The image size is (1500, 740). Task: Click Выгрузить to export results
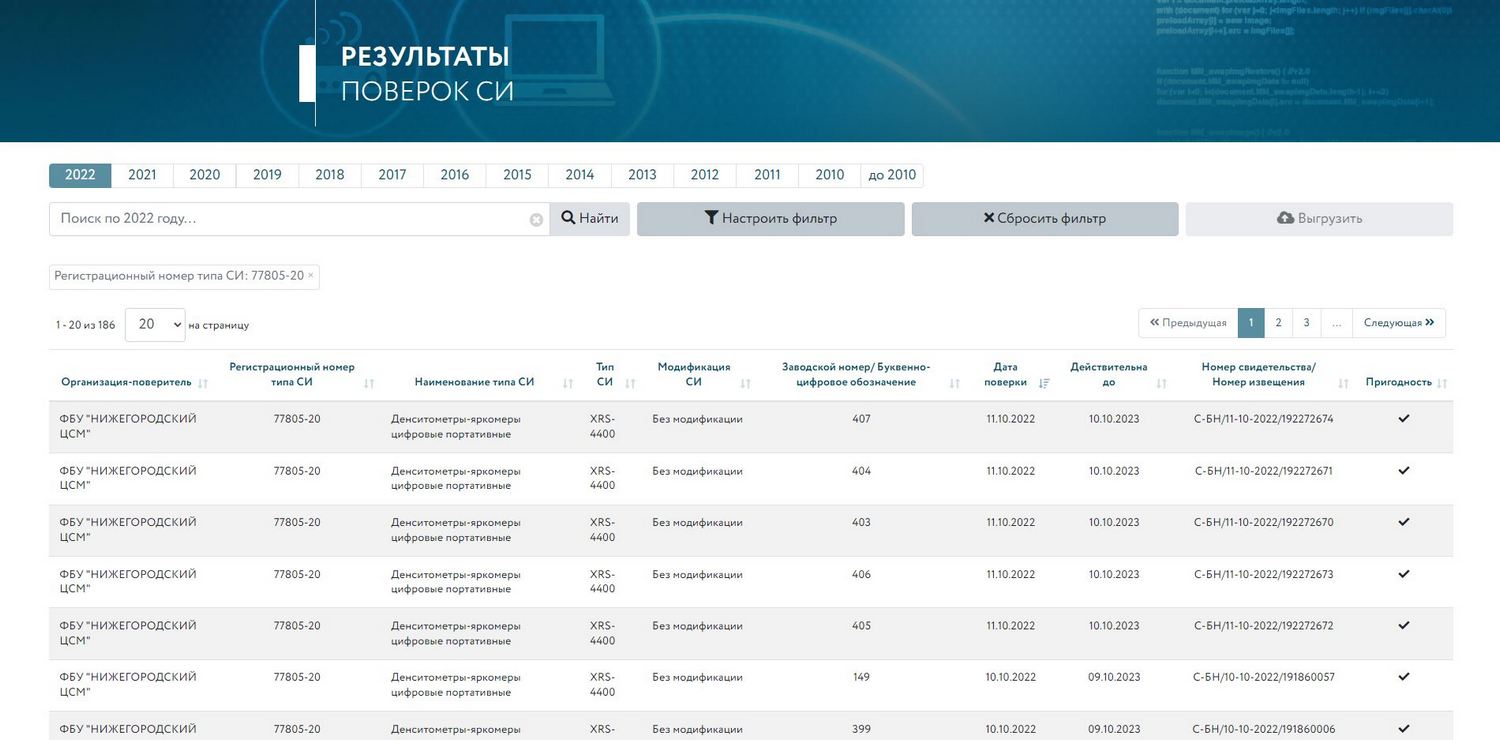(1318, 219)
